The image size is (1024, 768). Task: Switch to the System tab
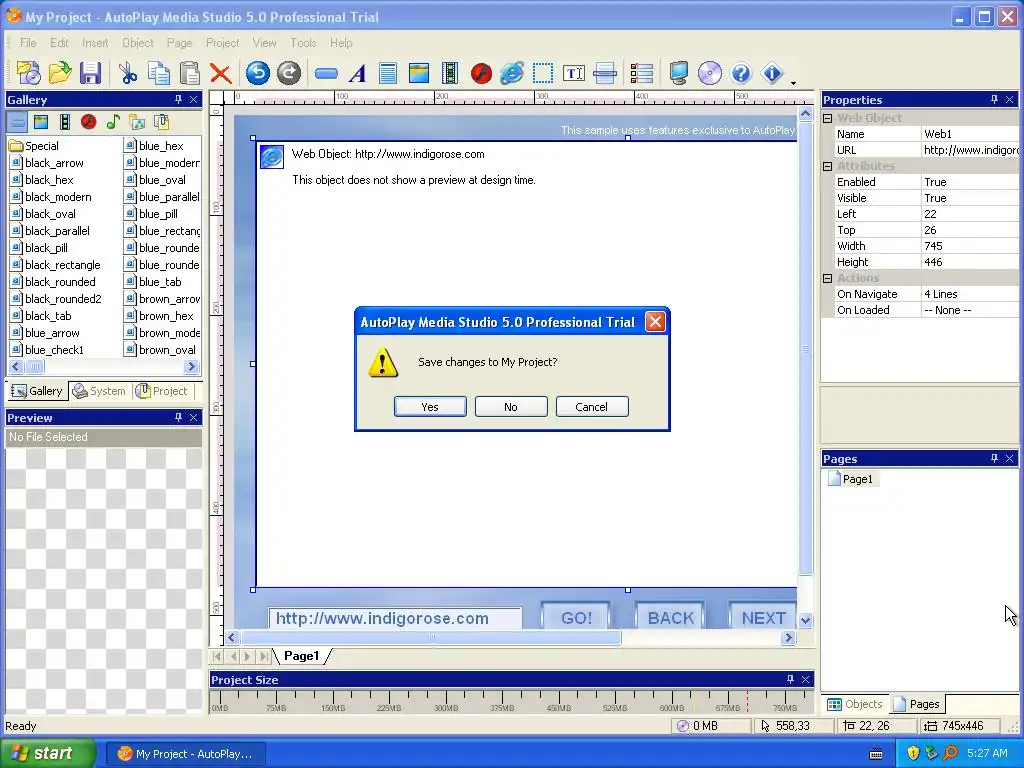(100, 391)
